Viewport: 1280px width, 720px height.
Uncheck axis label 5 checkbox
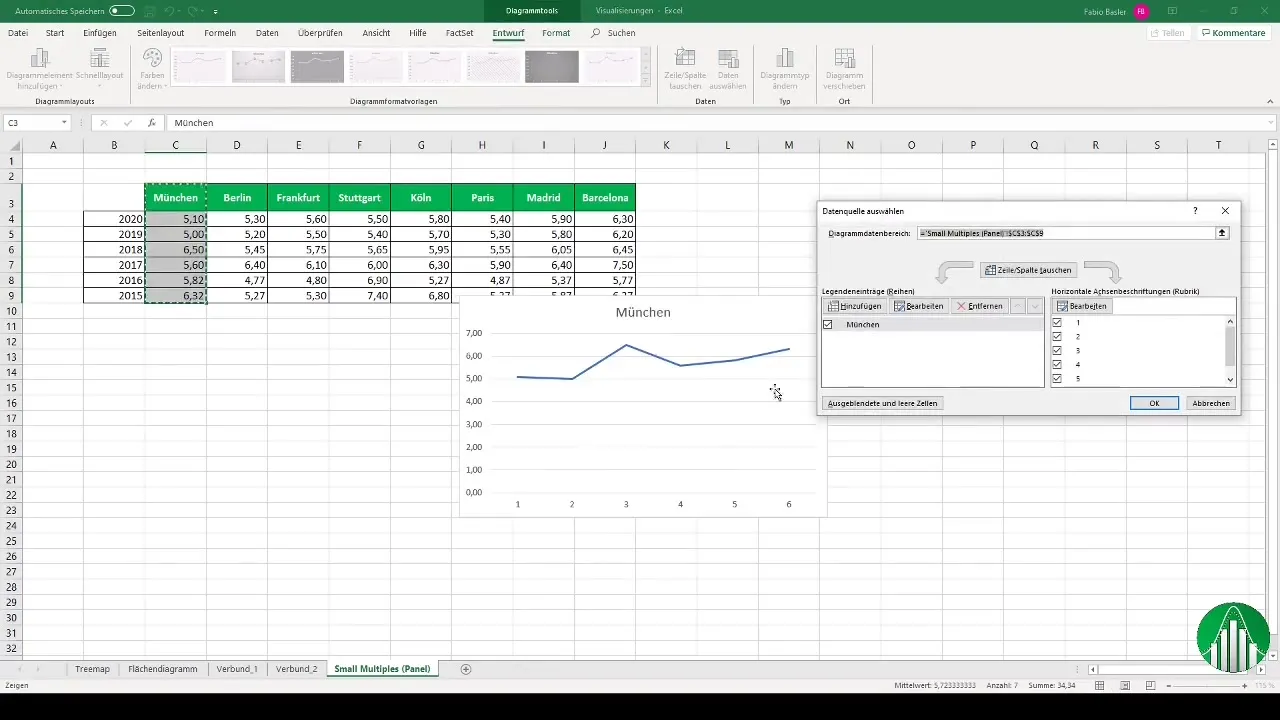1058,379
